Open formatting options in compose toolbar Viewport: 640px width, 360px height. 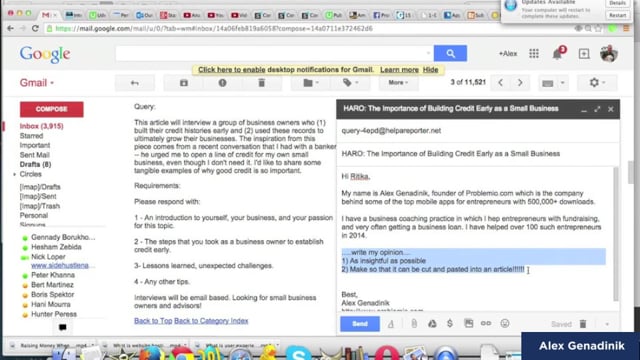(x=391, y=324)
